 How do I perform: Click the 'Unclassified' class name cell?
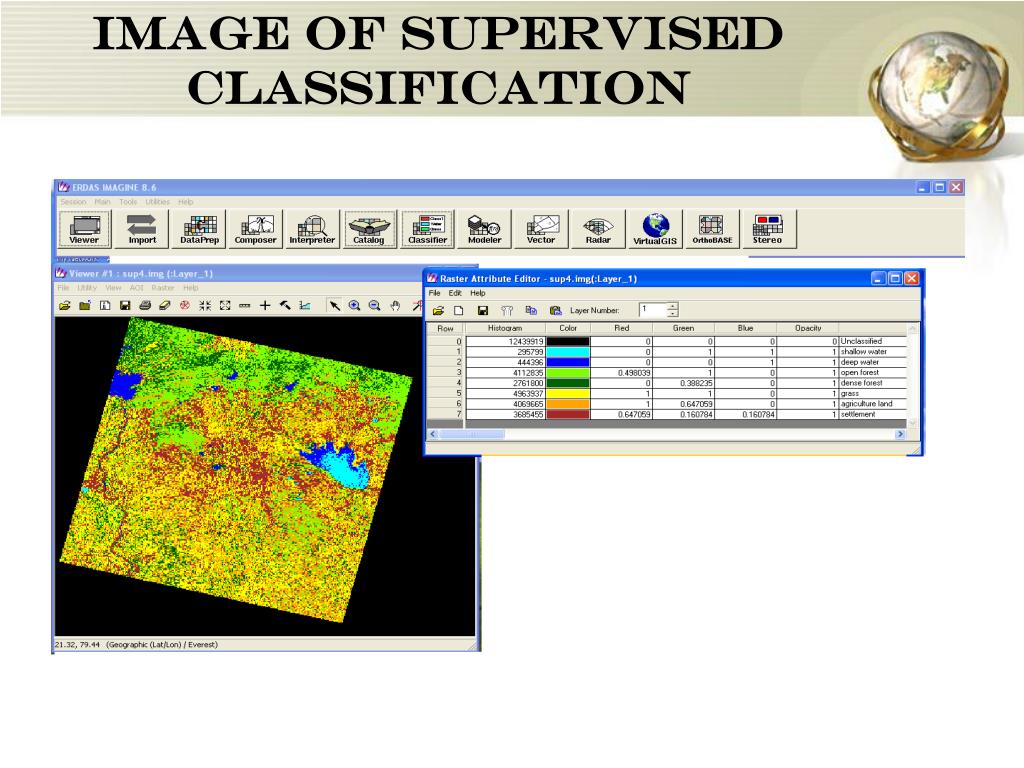872,342
